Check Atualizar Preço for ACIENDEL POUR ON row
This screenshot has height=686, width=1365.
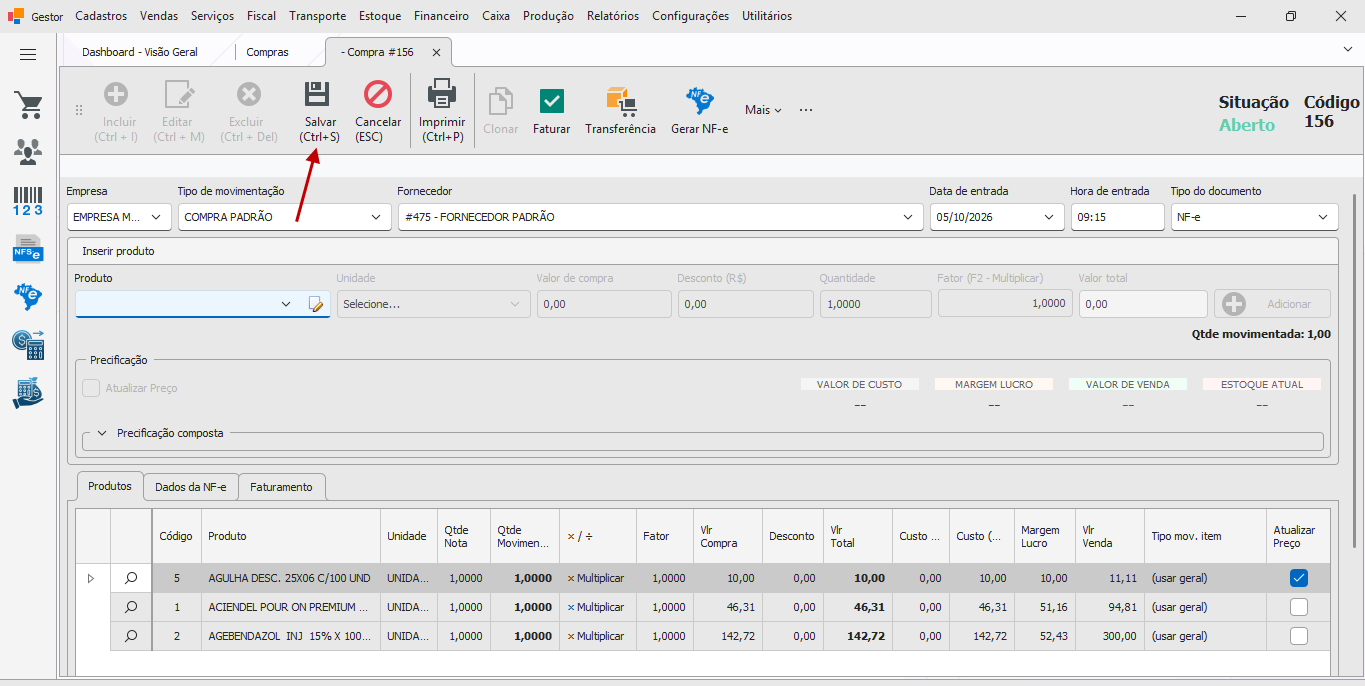(x=1299, y=607)
